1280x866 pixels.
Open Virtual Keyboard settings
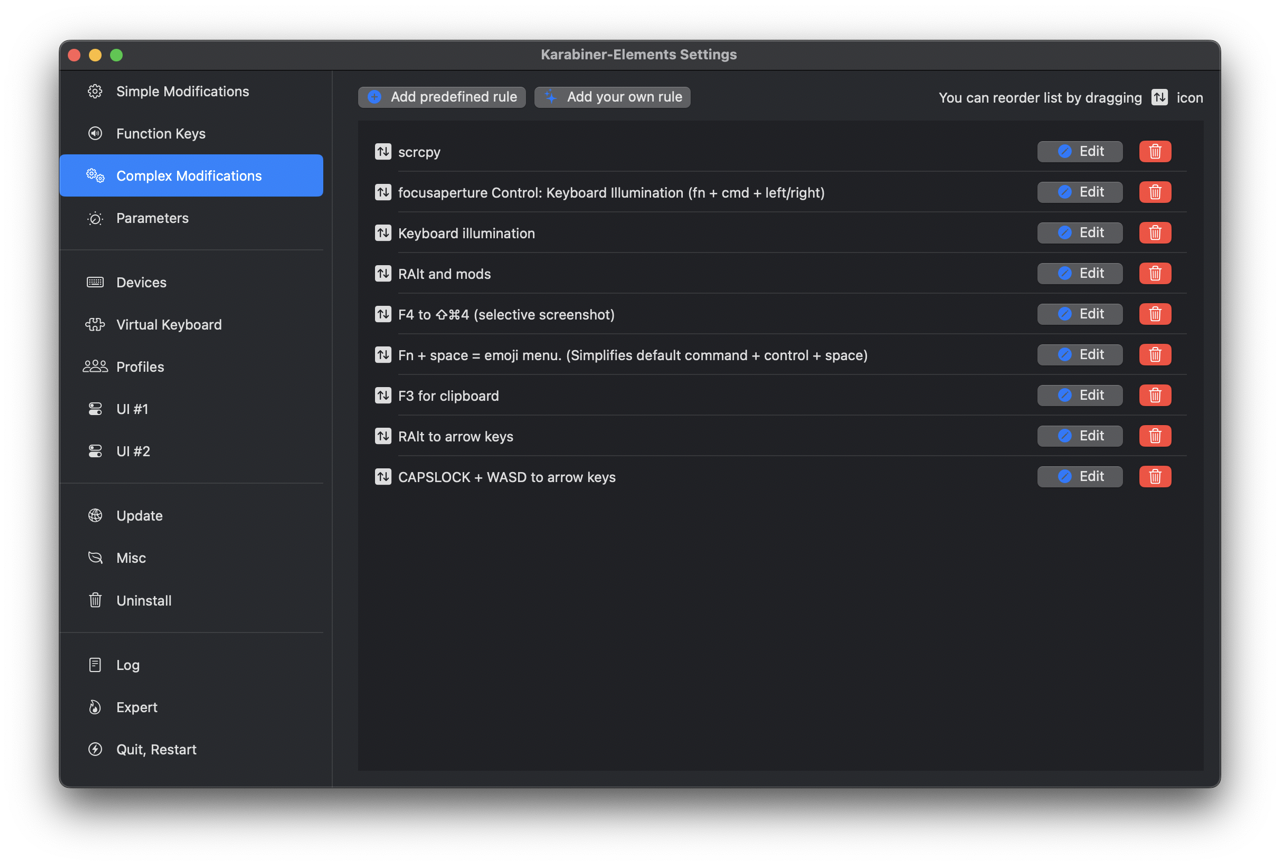point(191,324)
